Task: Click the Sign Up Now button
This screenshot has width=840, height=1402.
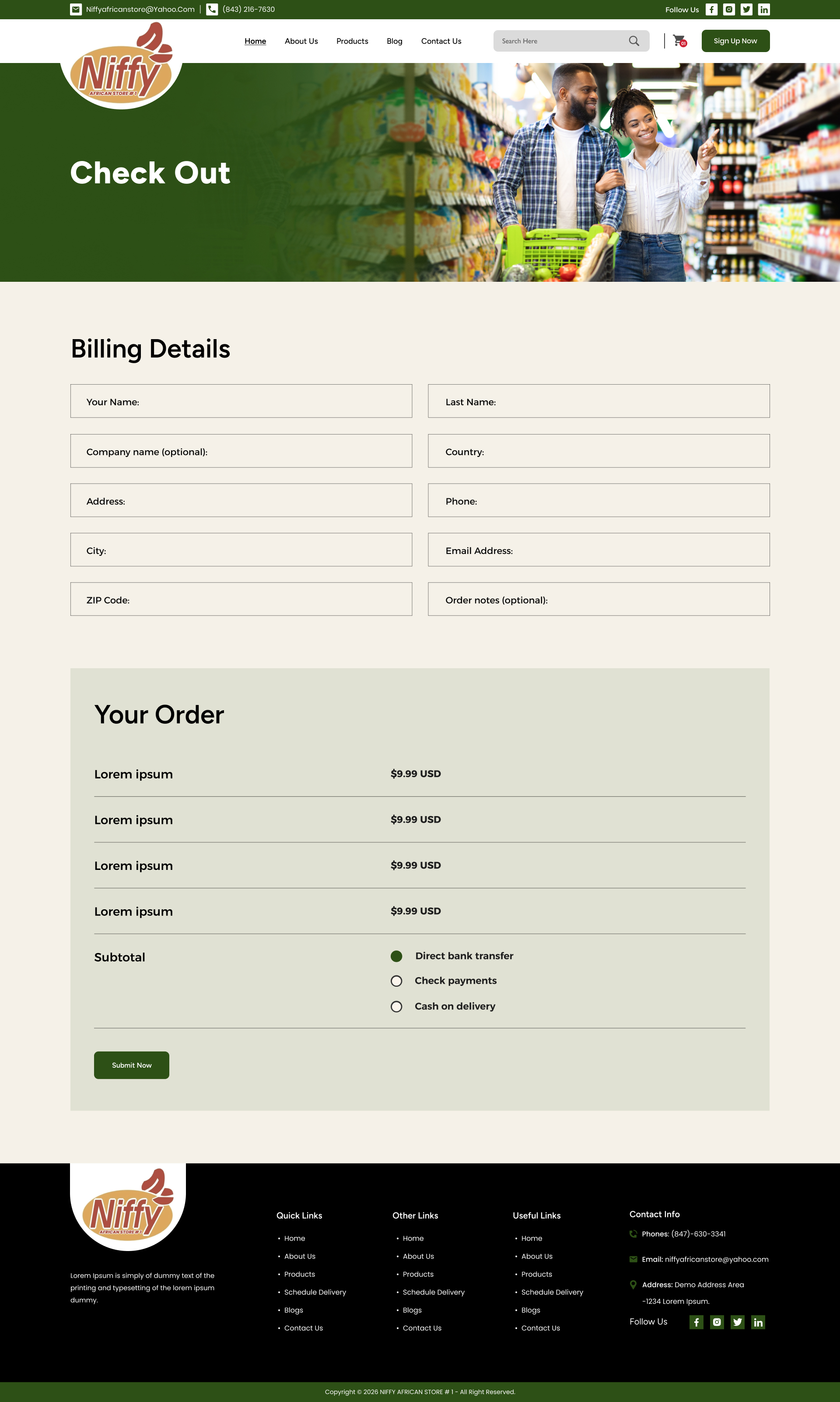Action: pyautogui.click(x=735, y=41)
